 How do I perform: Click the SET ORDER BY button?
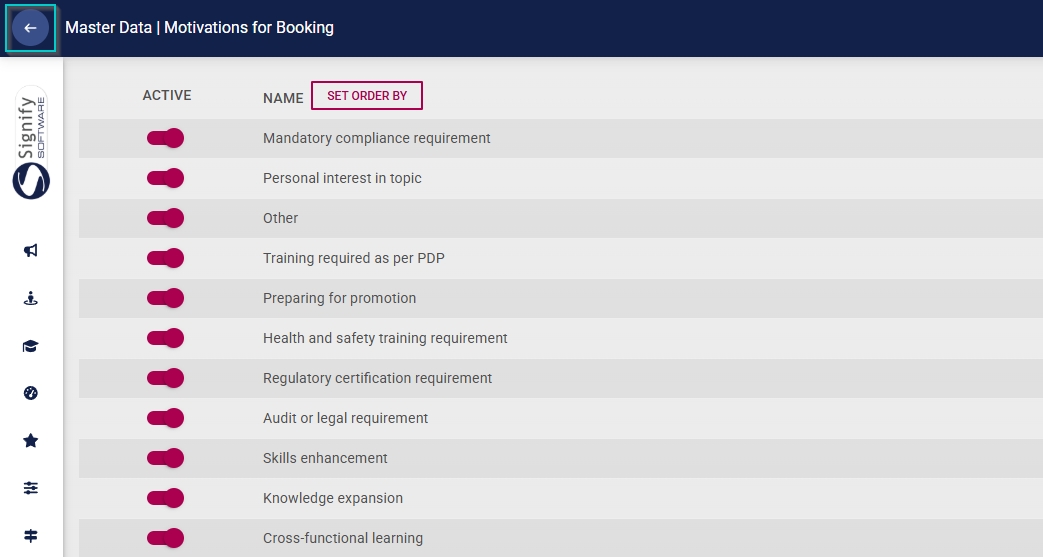(x=367, y=96)
